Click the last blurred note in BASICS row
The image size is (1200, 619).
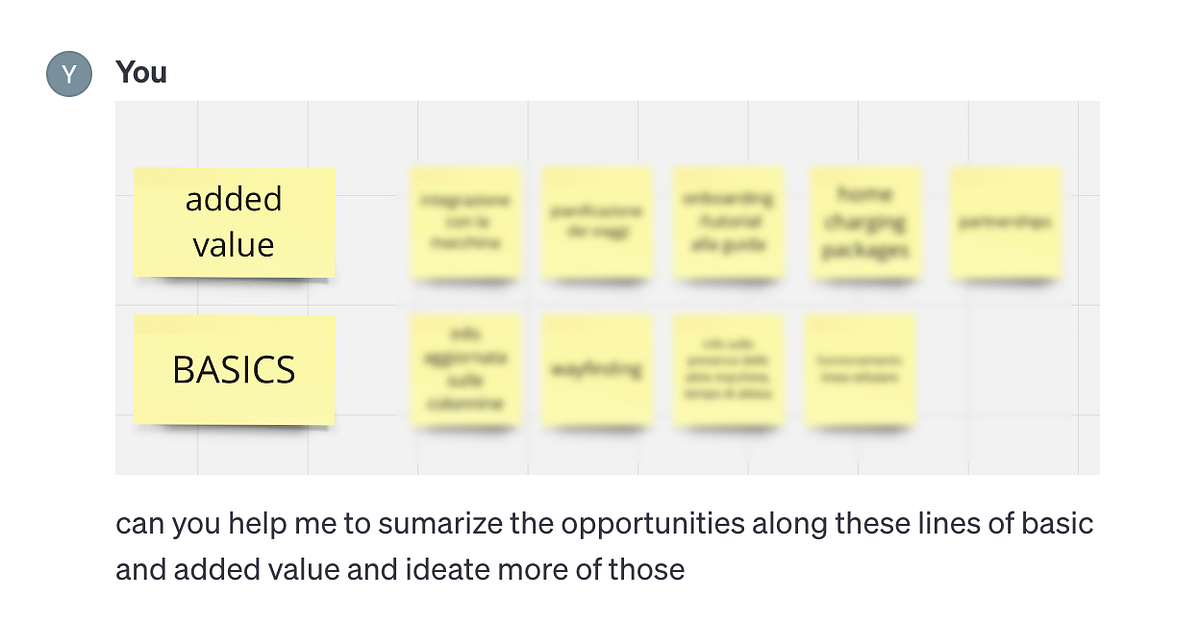[x=861, y=369]
